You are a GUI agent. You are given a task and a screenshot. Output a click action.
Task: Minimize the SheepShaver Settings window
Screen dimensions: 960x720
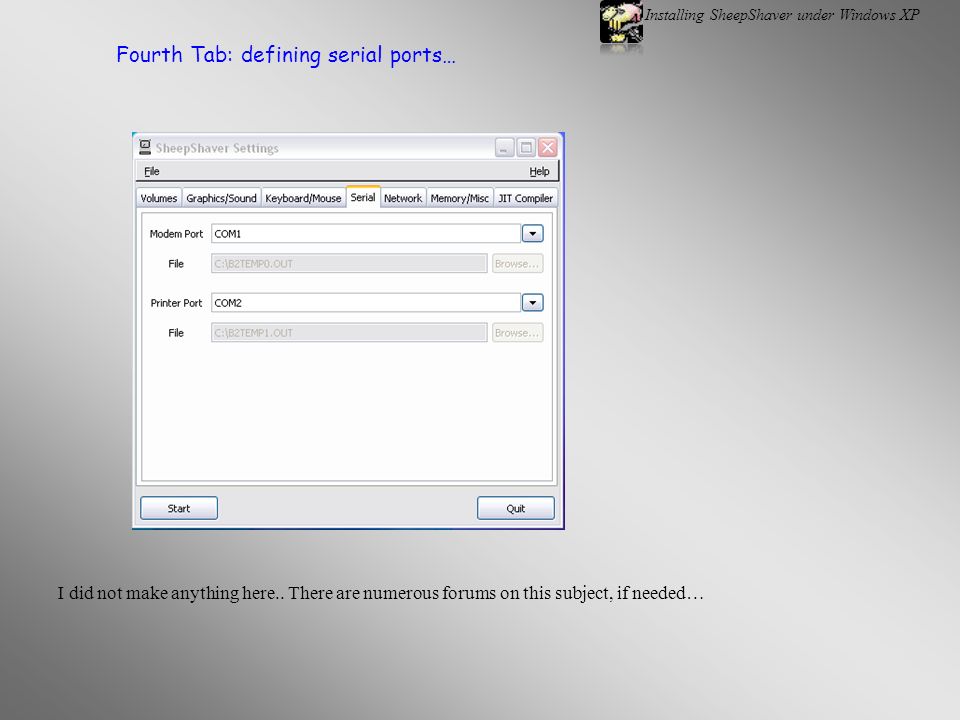point(504,148)
